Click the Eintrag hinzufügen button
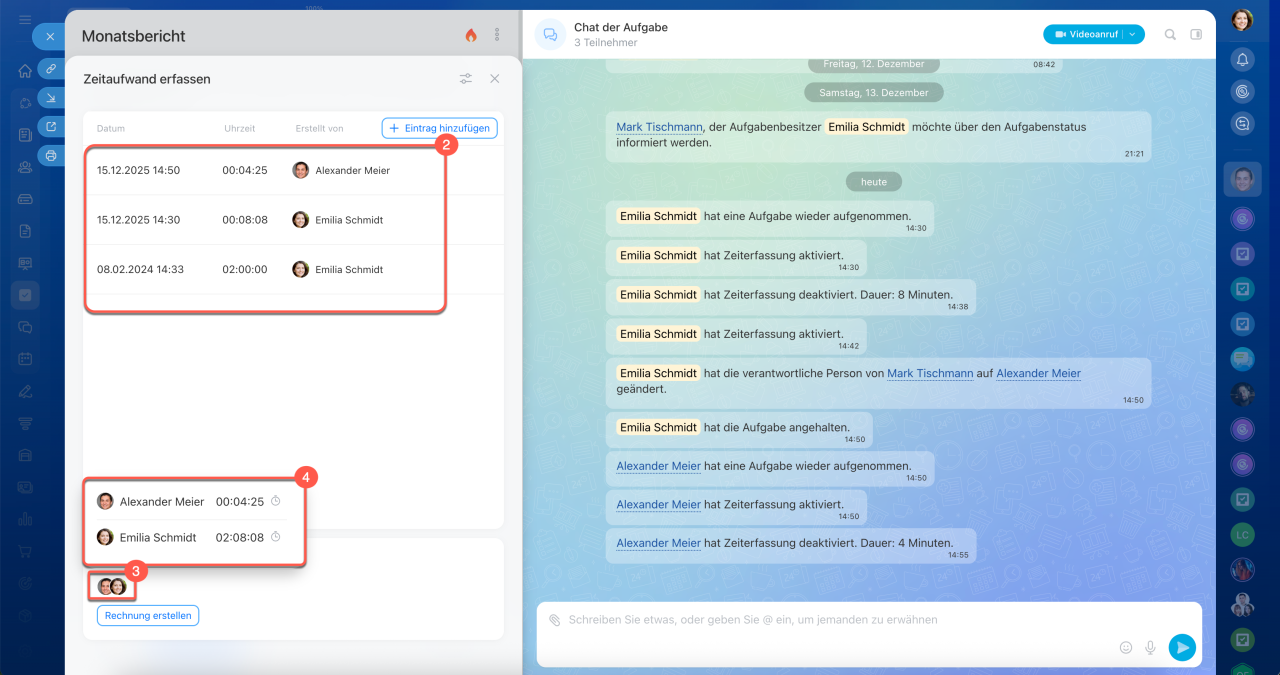Image resolution: width=1280 pixels, height=675 pixels. point(439,128)
